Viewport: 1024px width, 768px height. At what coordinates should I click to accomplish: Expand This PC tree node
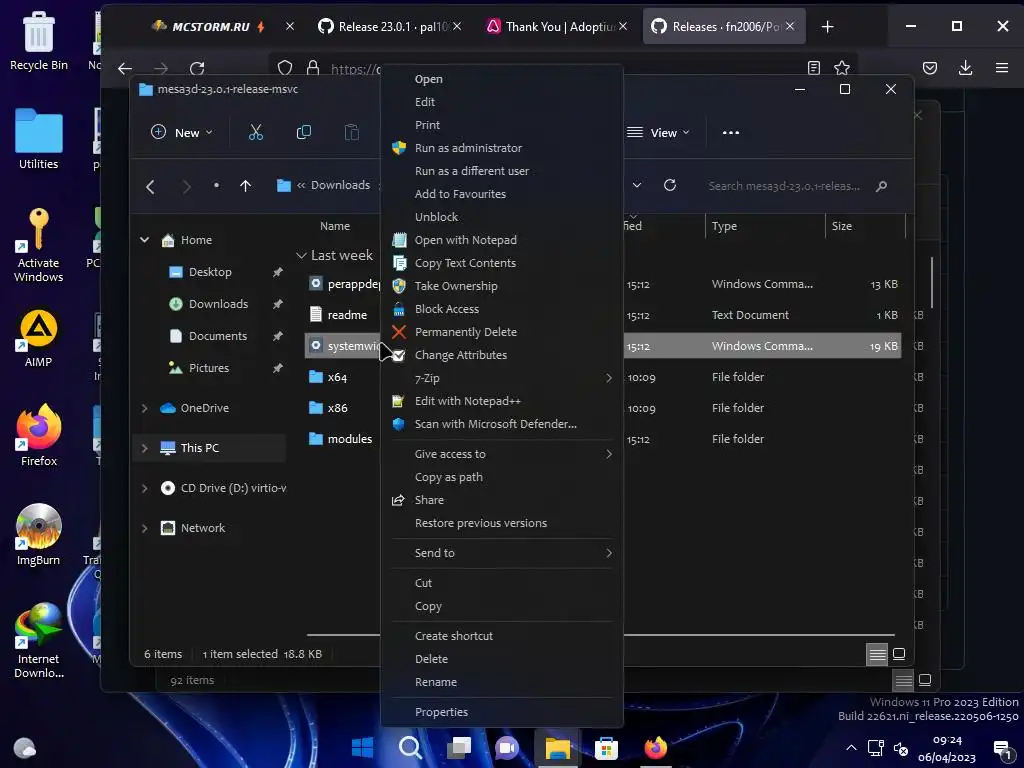pos(144,448)
